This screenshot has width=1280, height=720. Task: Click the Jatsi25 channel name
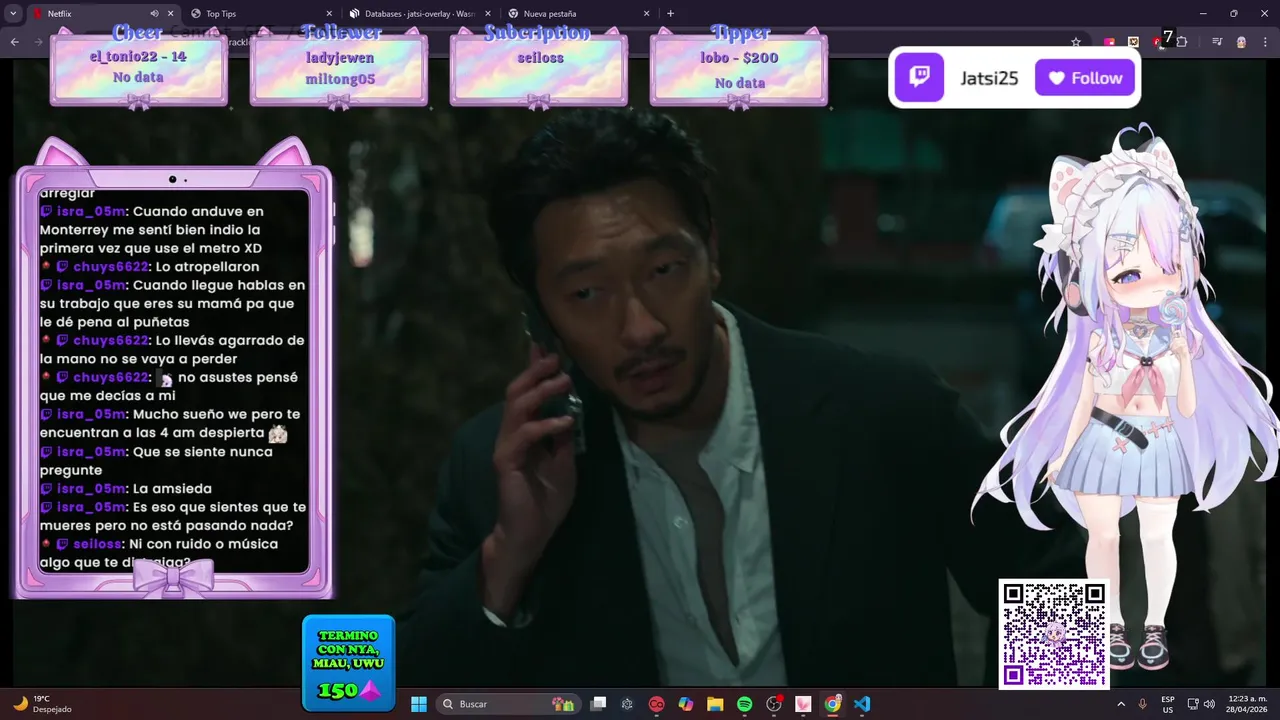pyautogui.click(x=989, y=78)
